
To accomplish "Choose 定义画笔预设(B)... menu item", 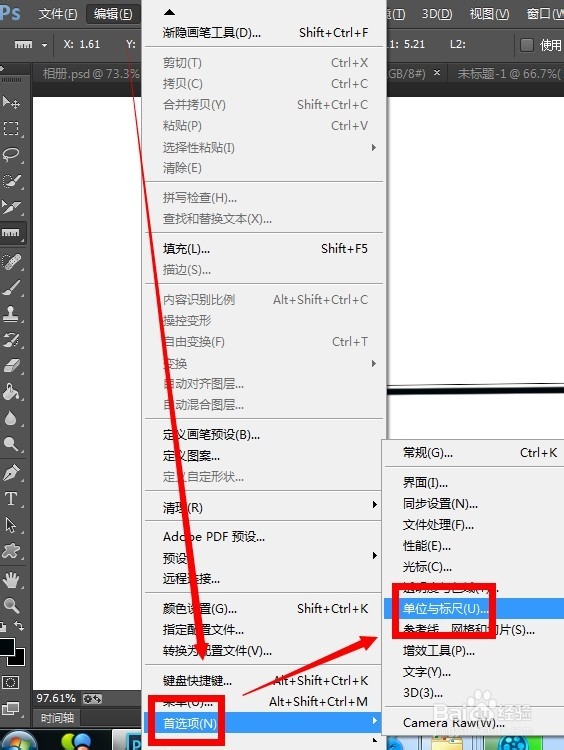I will click(x=264, y=435).
